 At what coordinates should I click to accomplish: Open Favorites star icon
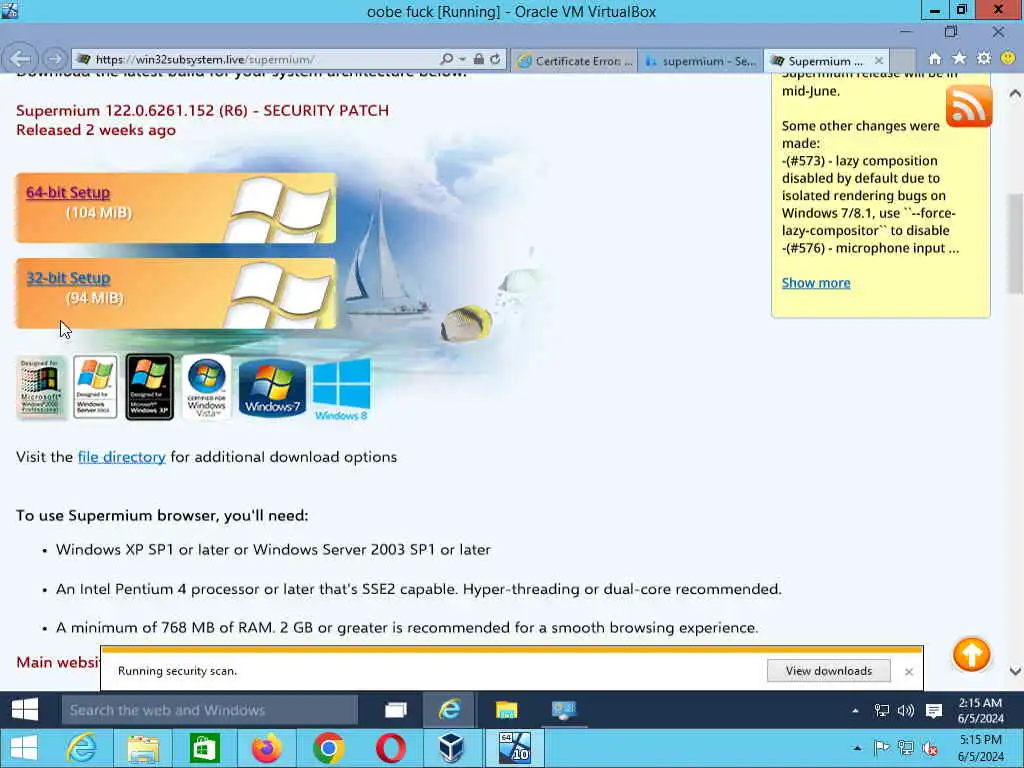pyautogui.click(x=959, y=59)
